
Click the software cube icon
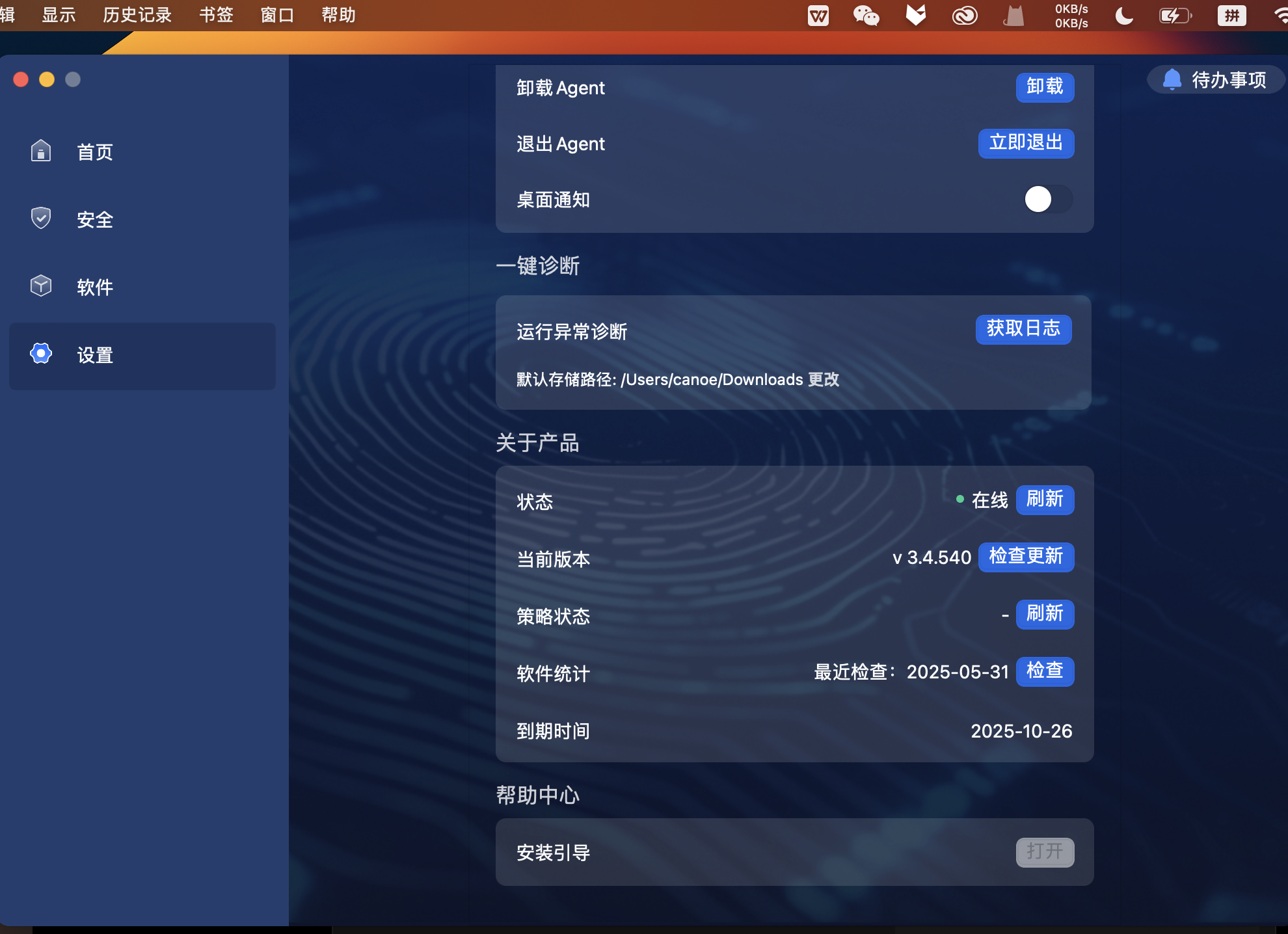[41, 286]
